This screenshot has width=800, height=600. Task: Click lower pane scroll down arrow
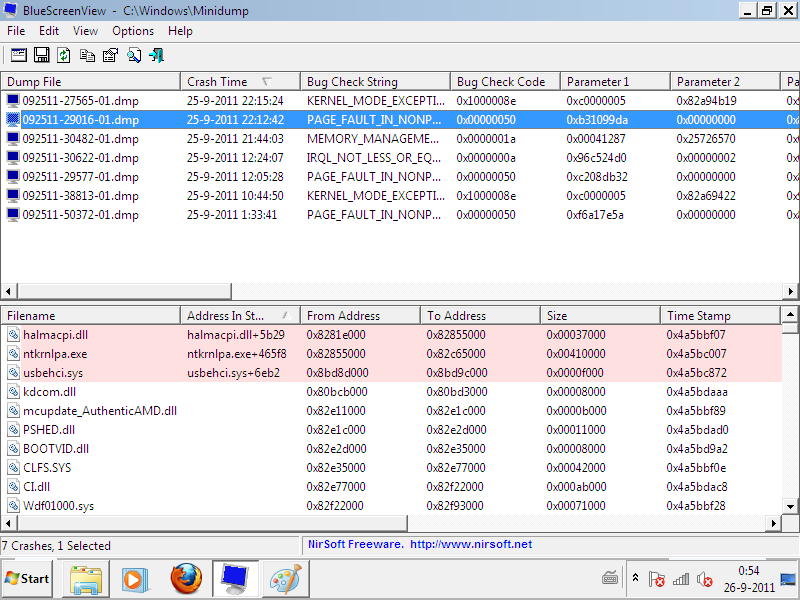(x=790, y=506)
